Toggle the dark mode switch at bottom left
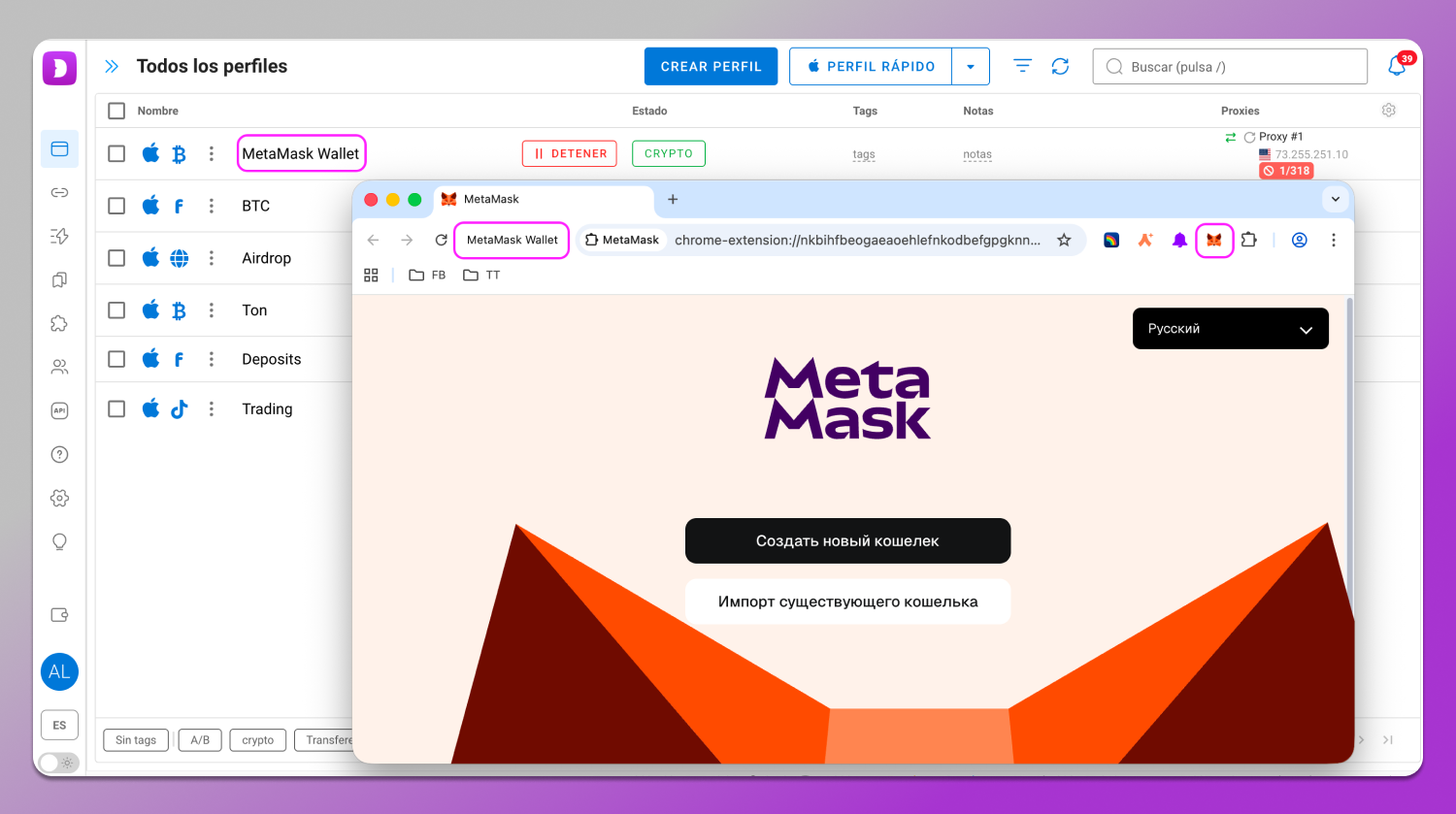This screenshot has height=814, width=1456. [x=58, y=763]
